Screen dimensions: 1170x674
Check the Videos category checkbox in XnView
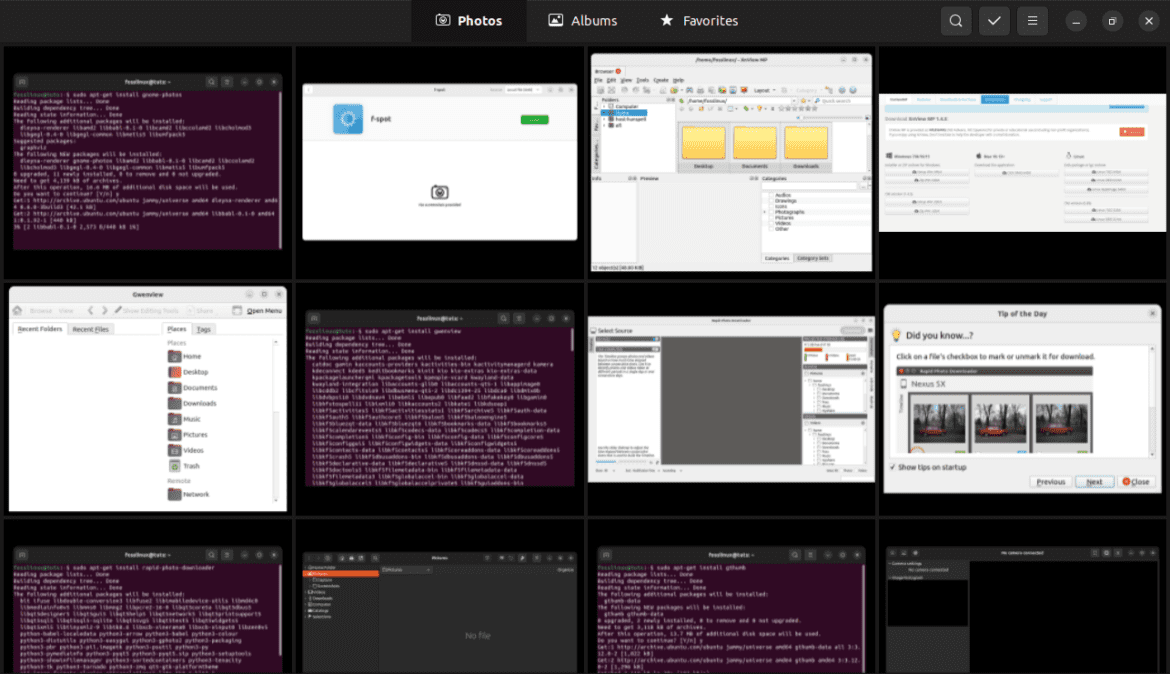tap(772, 223)
